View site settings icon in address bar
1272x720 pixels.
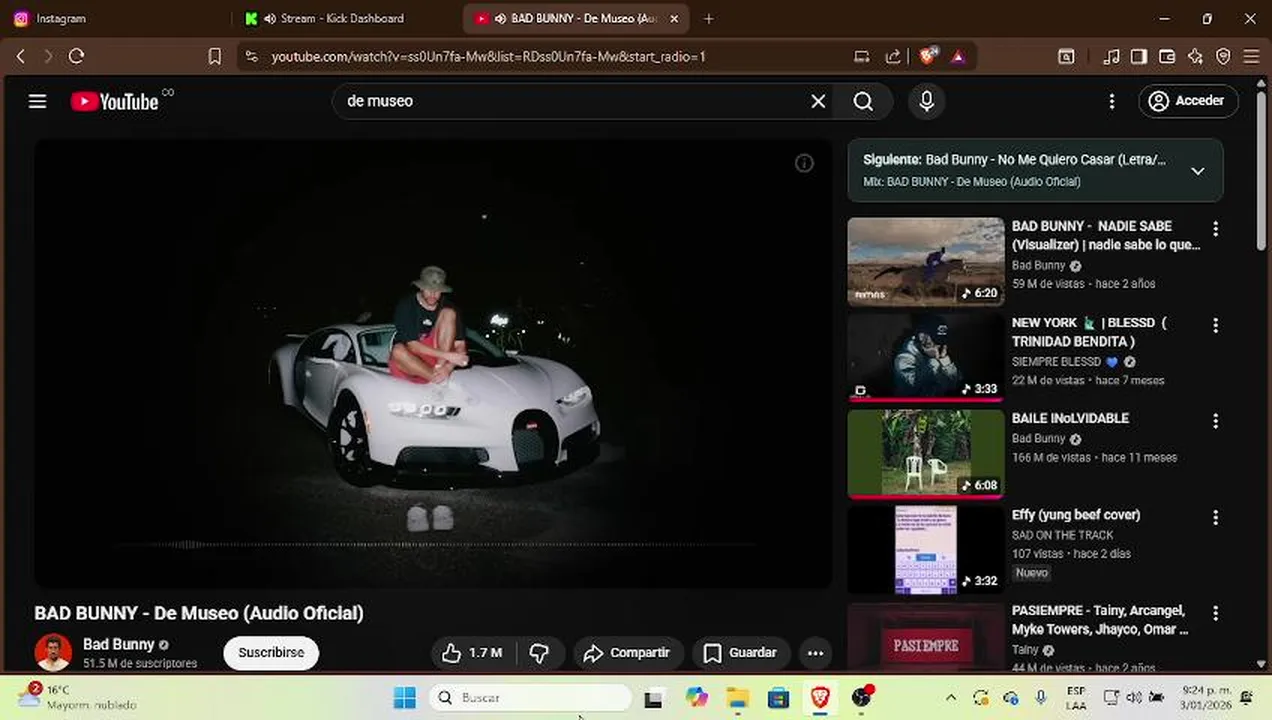point(251,57)
